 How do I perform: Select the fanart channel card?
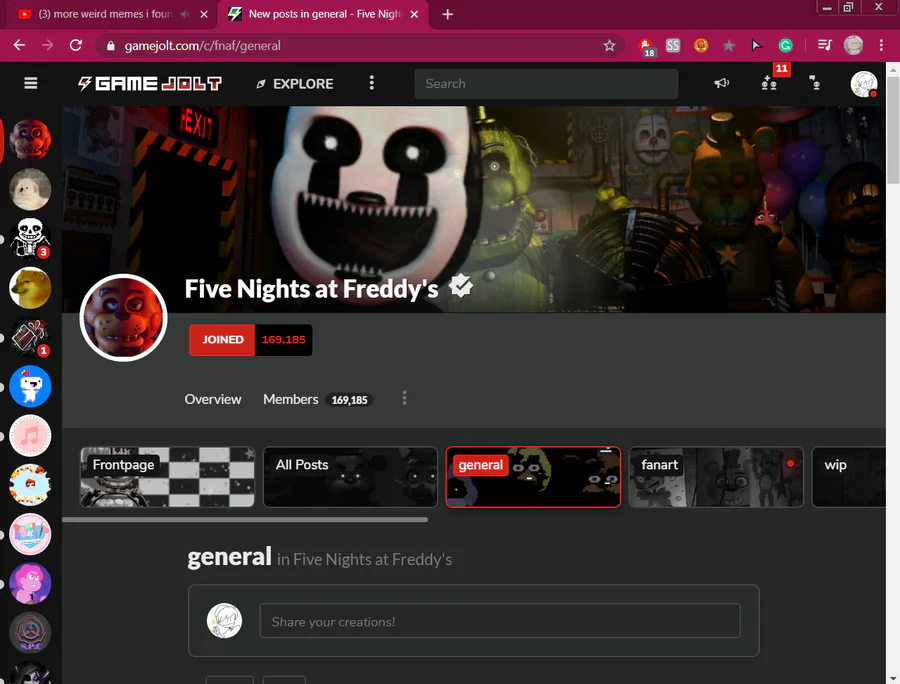click(x=716, y=477)
